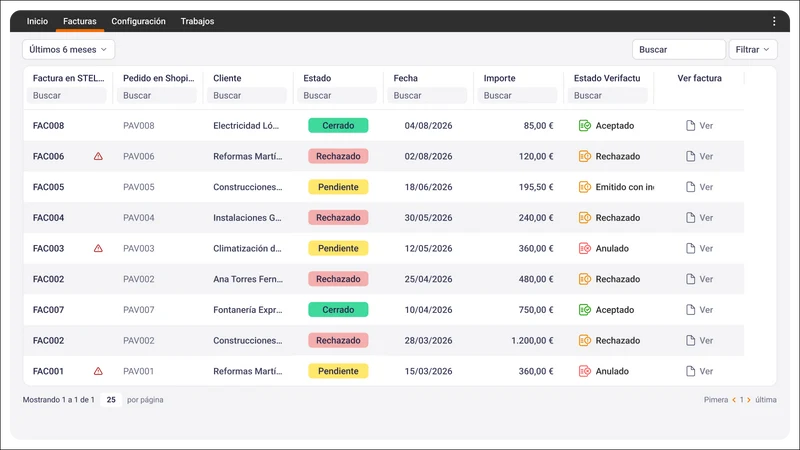
Task: Click Rechazado status badge in FAC004 row
Action: (338, 218)
